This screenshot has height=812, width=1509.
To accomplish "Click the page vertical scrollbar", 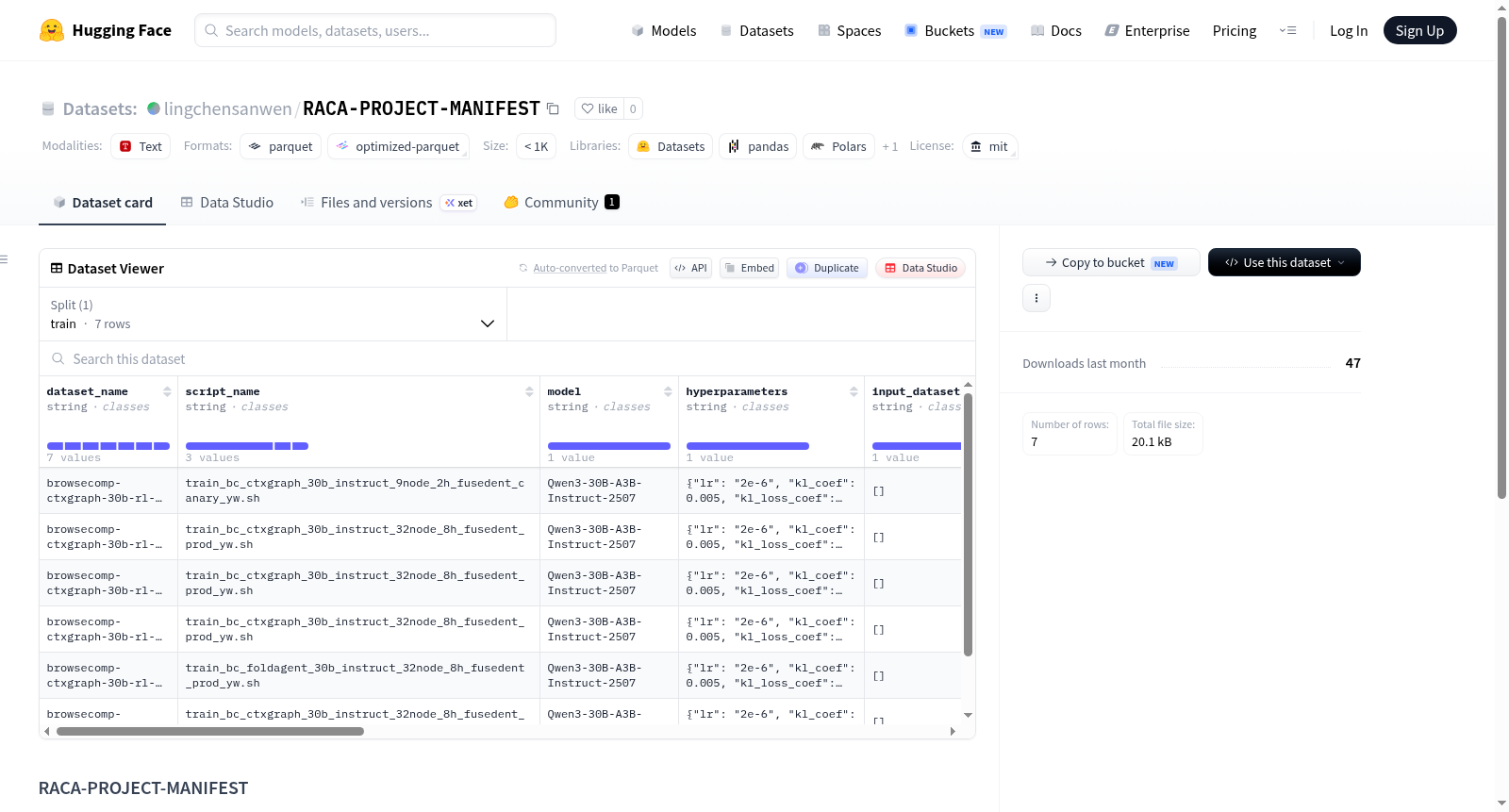I will click(1501, 257).
